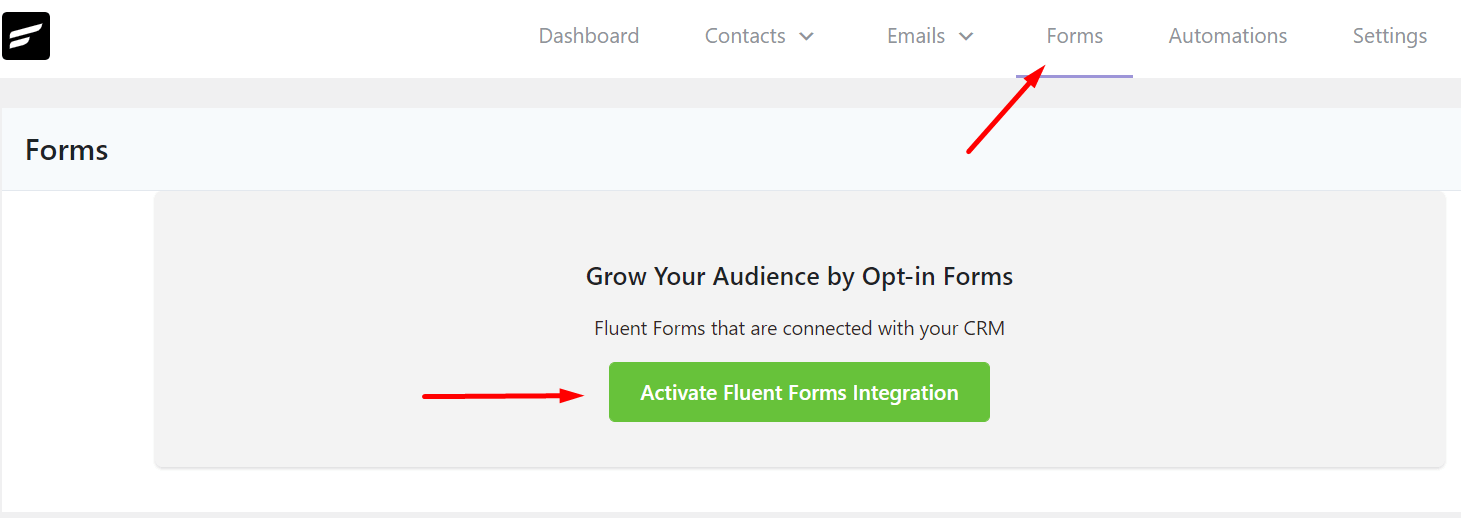
Task: Expand the Contacts dropdown chevron
Action: point(806,37)
